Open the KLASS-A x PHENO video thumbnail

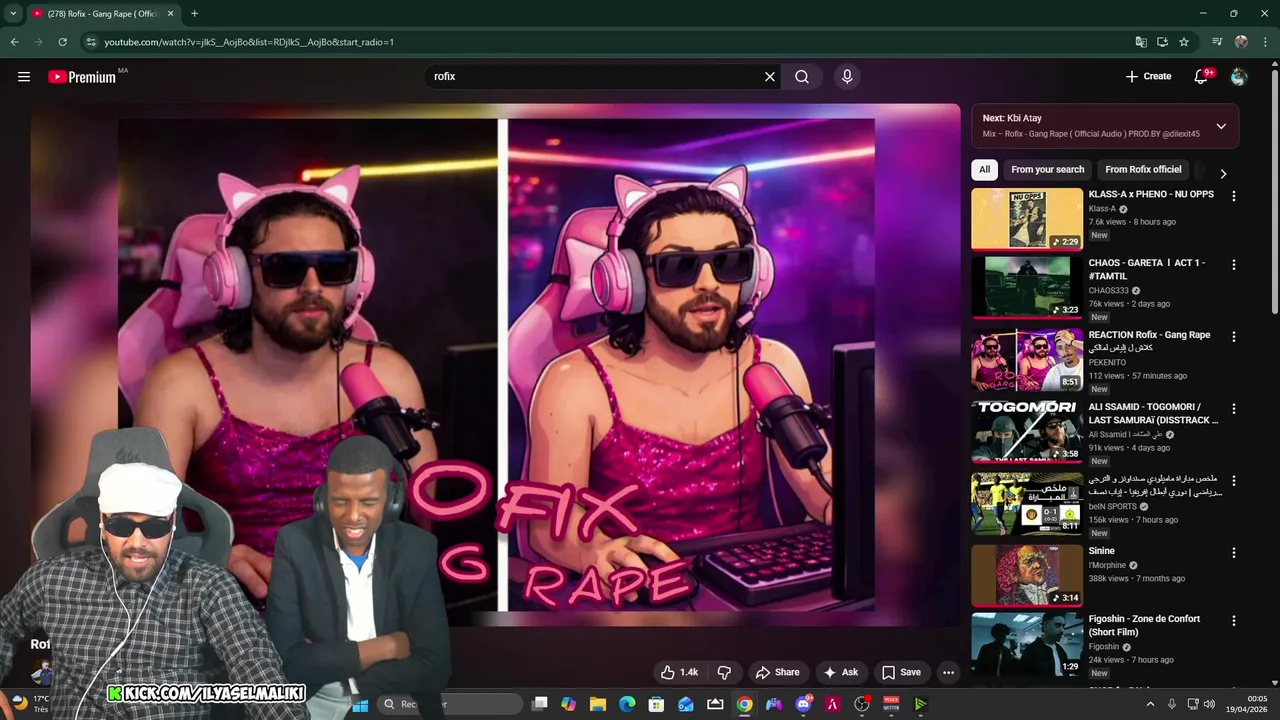[x=1027, y=219]
